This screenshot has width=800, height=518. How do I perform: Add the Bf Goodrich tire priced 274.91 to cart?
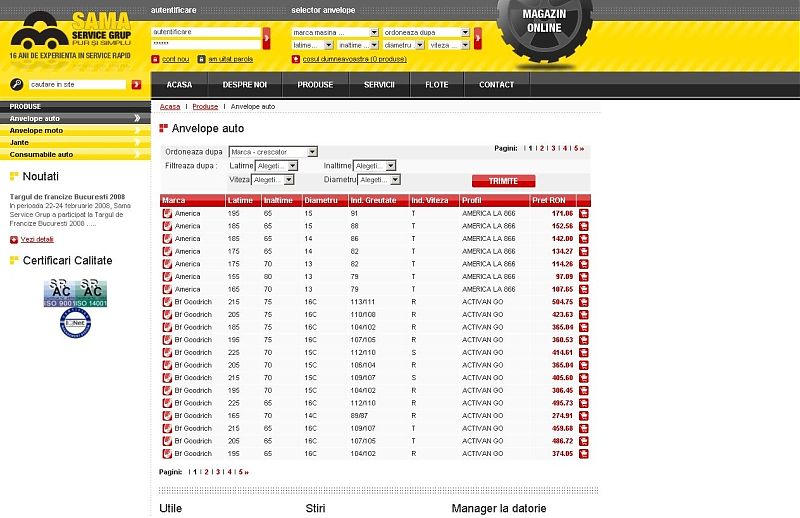[x=584, y=416]
